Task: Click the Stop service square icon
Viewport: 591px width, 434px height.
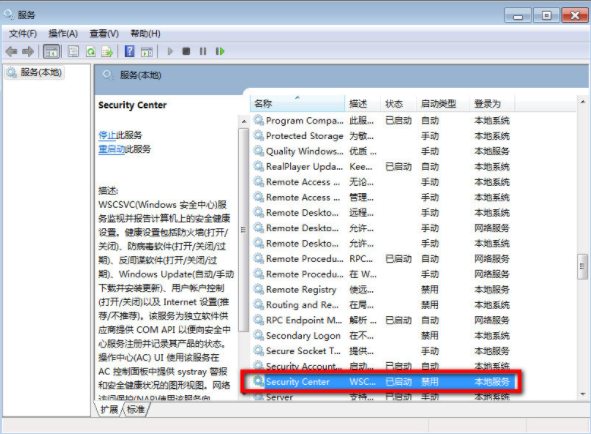Action: tap(186, 51)
